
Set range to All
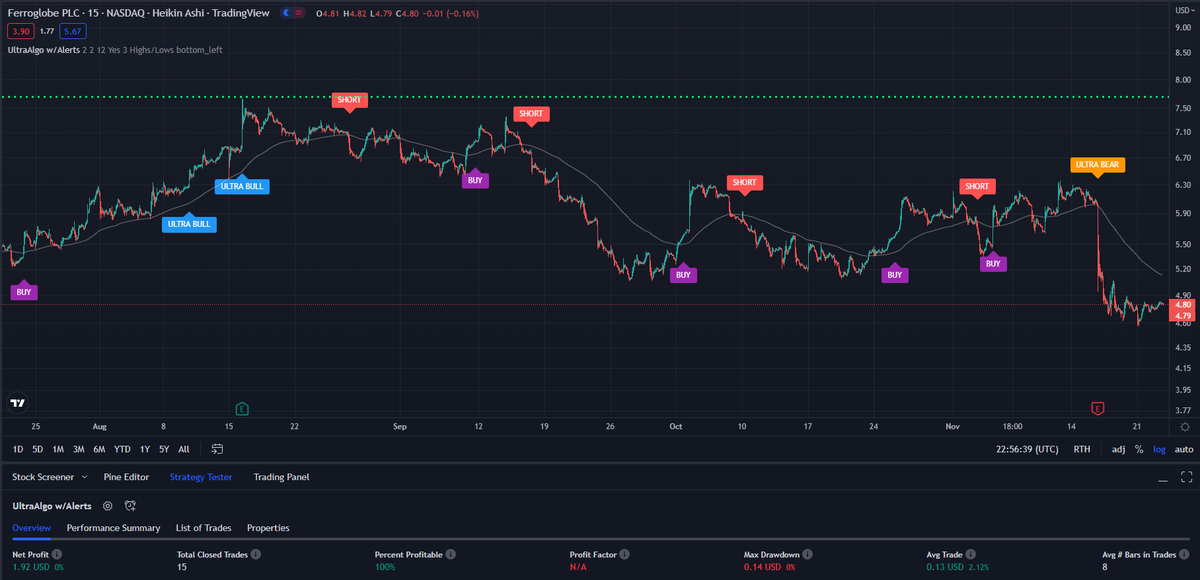coord(184,449)
